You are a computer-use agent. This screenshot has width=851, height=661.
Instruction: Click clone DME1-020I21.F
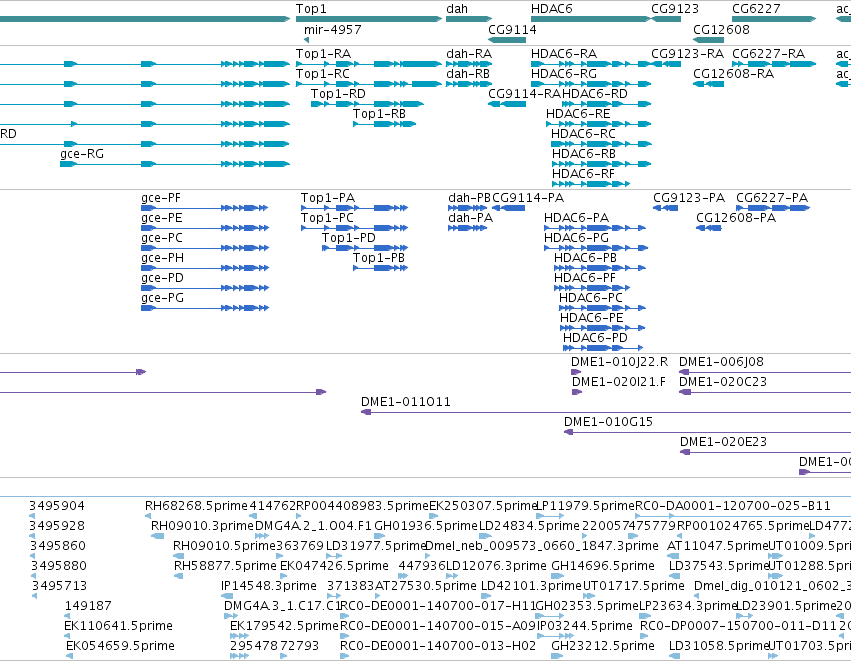coord(577,392)
